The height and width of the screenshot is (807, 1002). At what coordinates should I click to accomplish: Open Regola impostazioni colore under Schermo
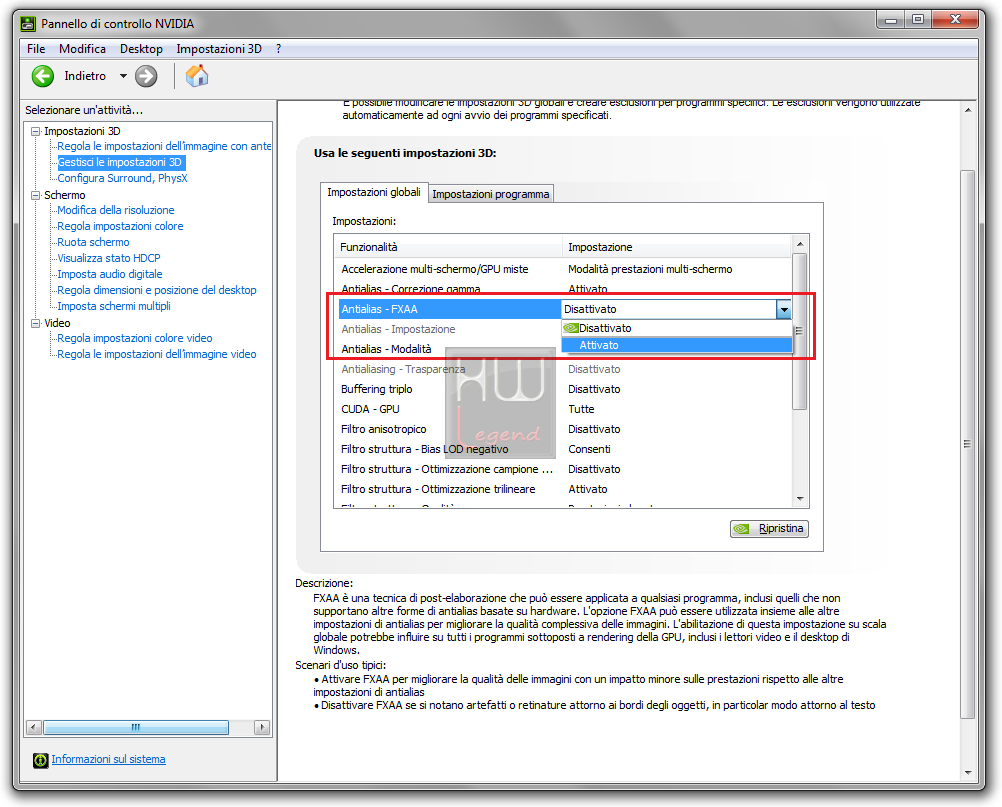click(x=120, y=226)
